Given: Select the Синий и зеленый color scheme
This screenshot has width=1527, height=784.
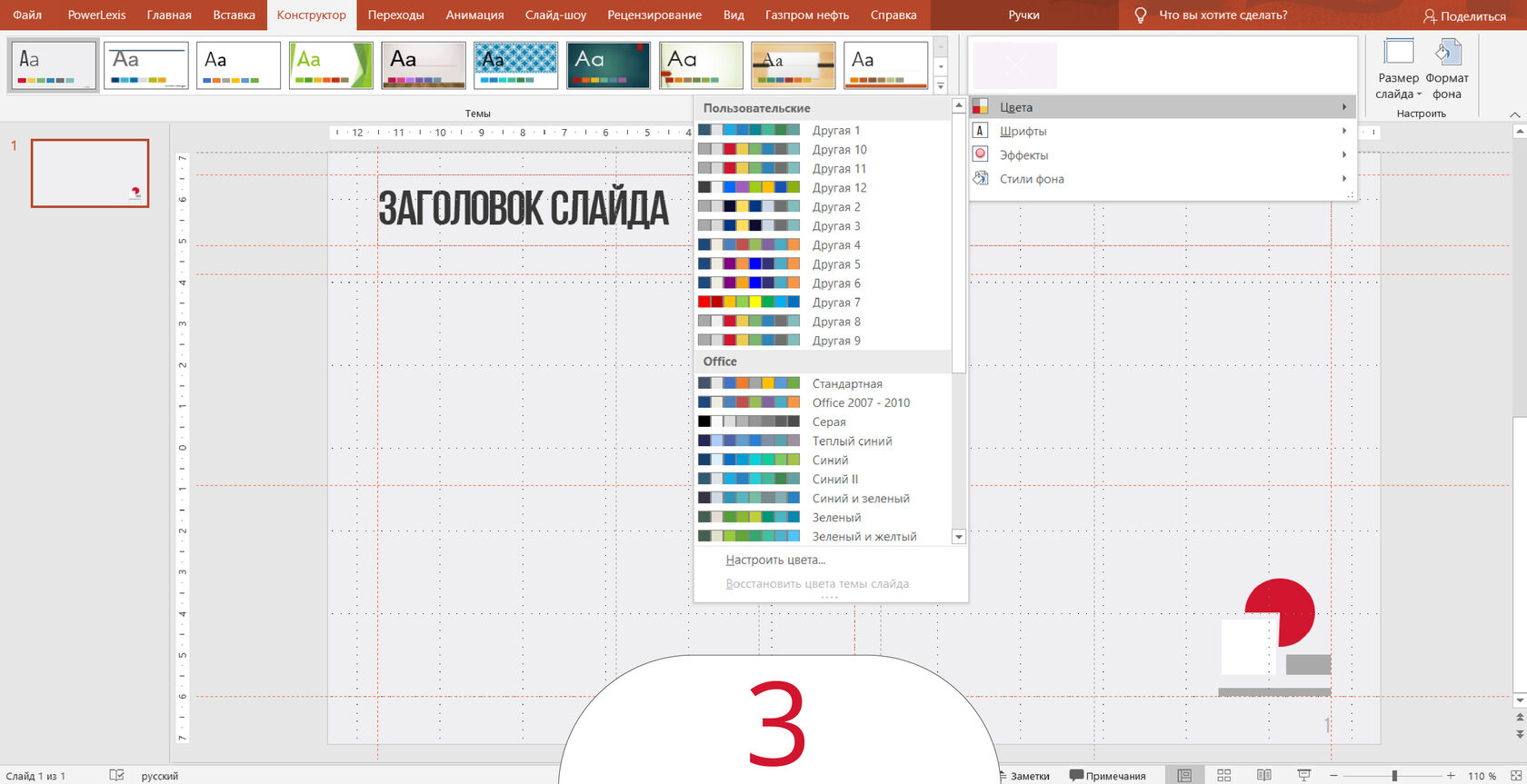Looking at the screenshot, I should 823,498.
